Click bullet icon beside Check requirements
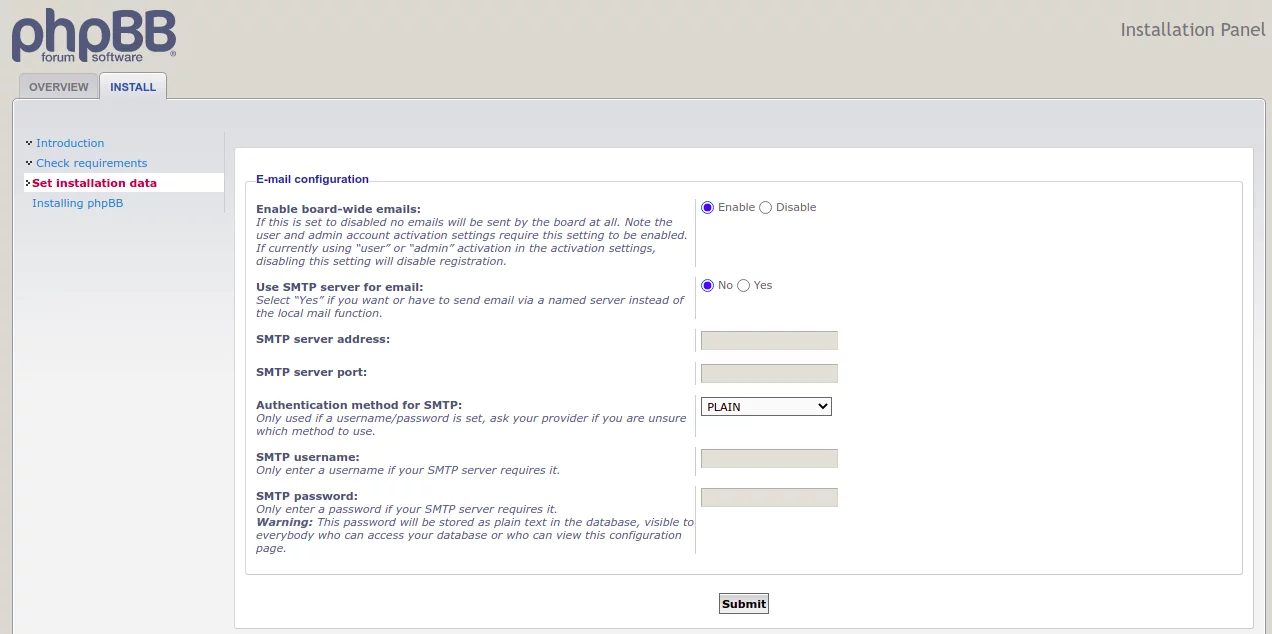Image resolution: width=1272 pixels, height=634 pixels. [29, 162]
